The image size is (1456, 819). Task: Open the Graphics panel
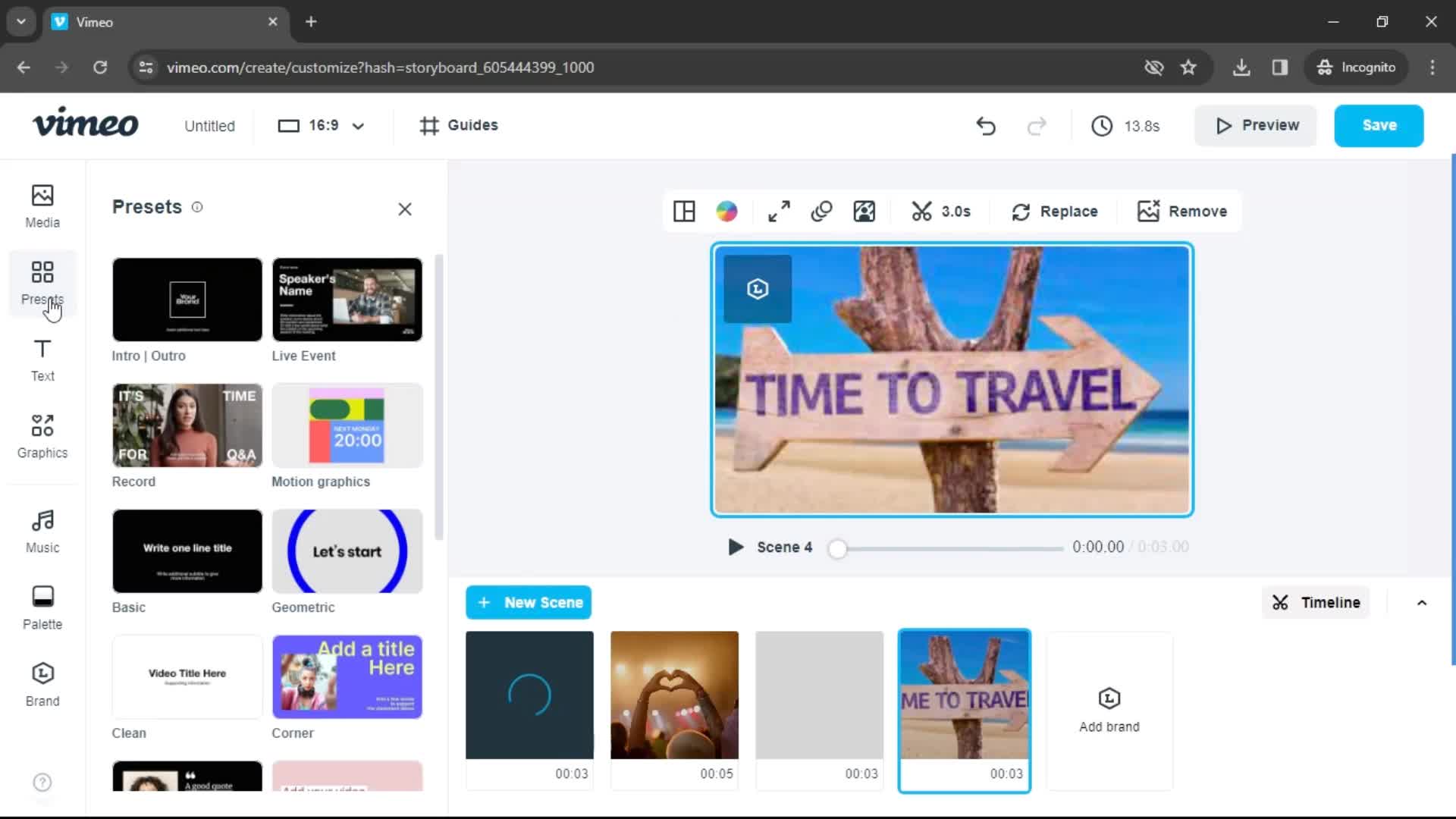point(42,435)
